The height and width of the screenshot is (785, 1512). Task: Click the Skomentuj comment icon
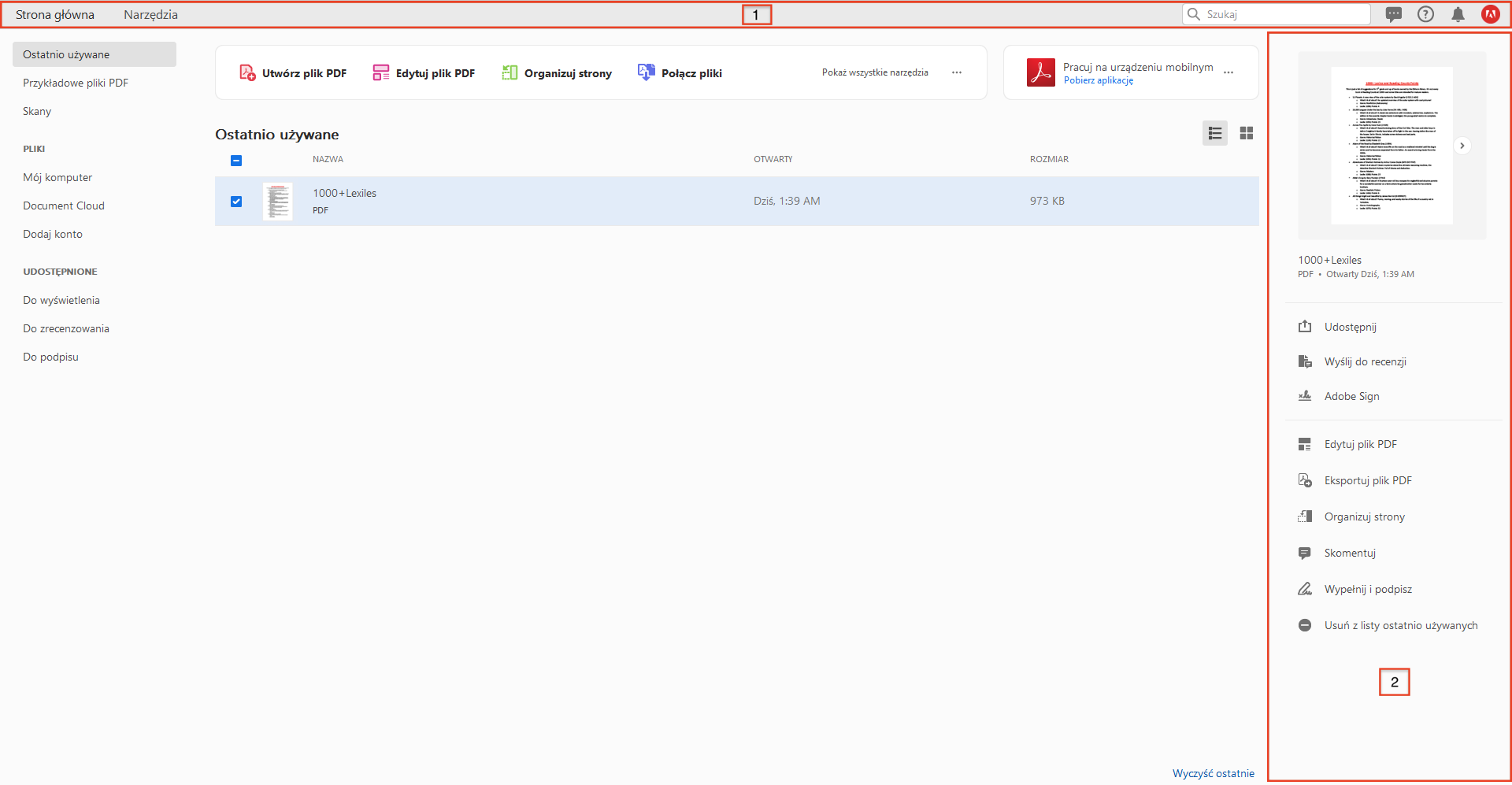pos(1305,553)
